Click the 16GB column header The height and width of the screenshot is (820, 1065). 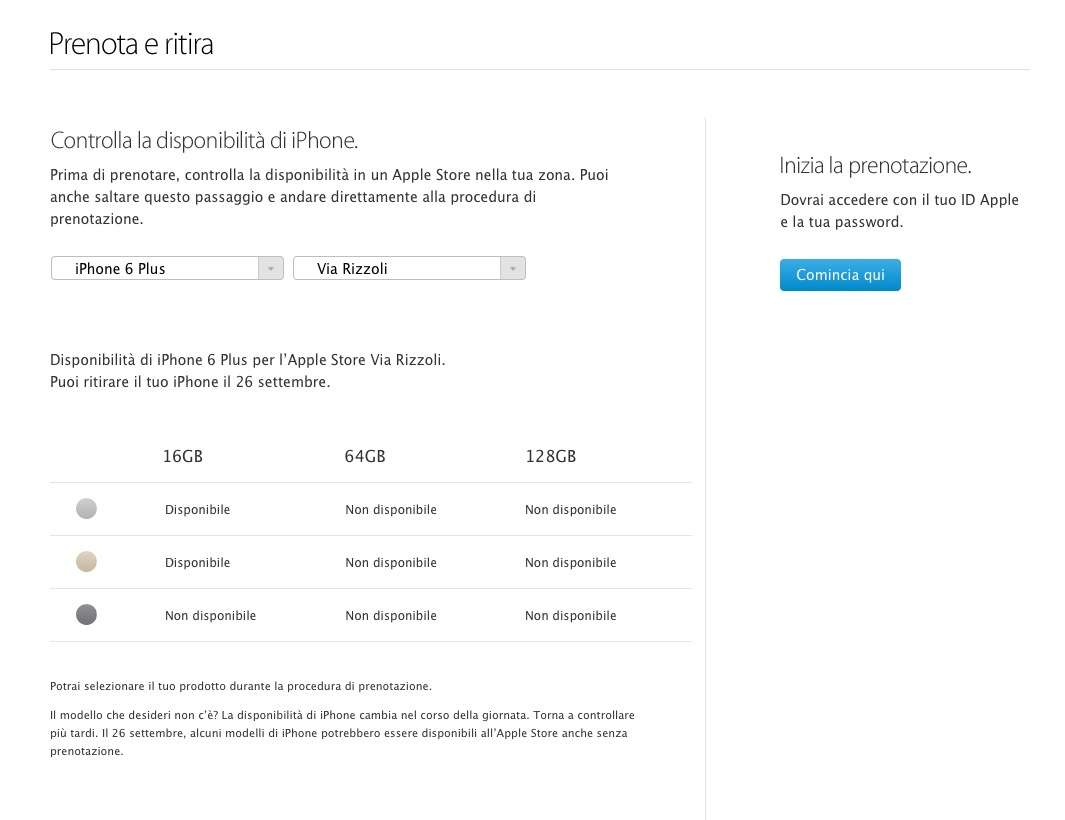pos(183,456)
